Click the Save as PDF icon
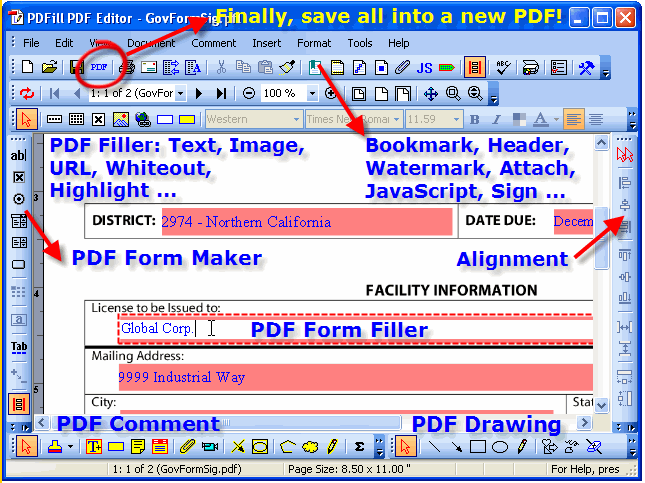645x483 pixels. [99, 67]
